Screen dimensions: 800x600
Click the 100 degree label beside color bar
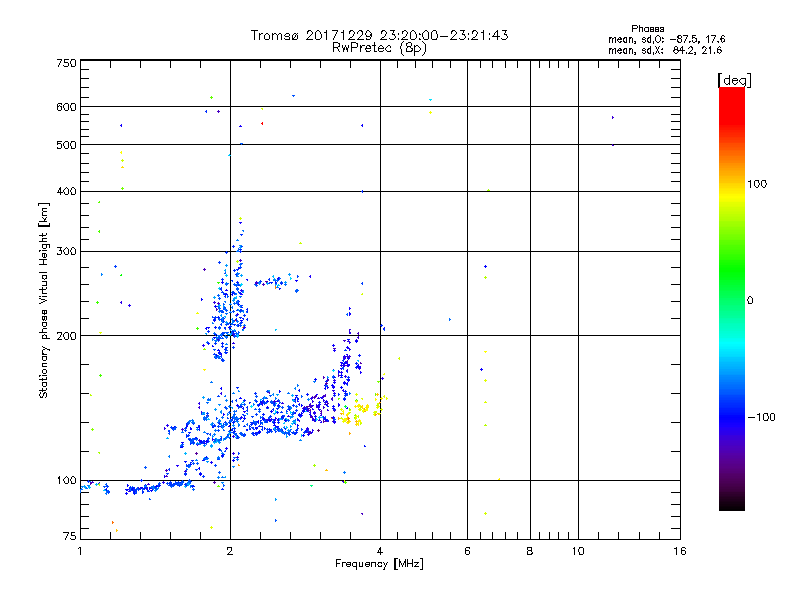(757, 184)
